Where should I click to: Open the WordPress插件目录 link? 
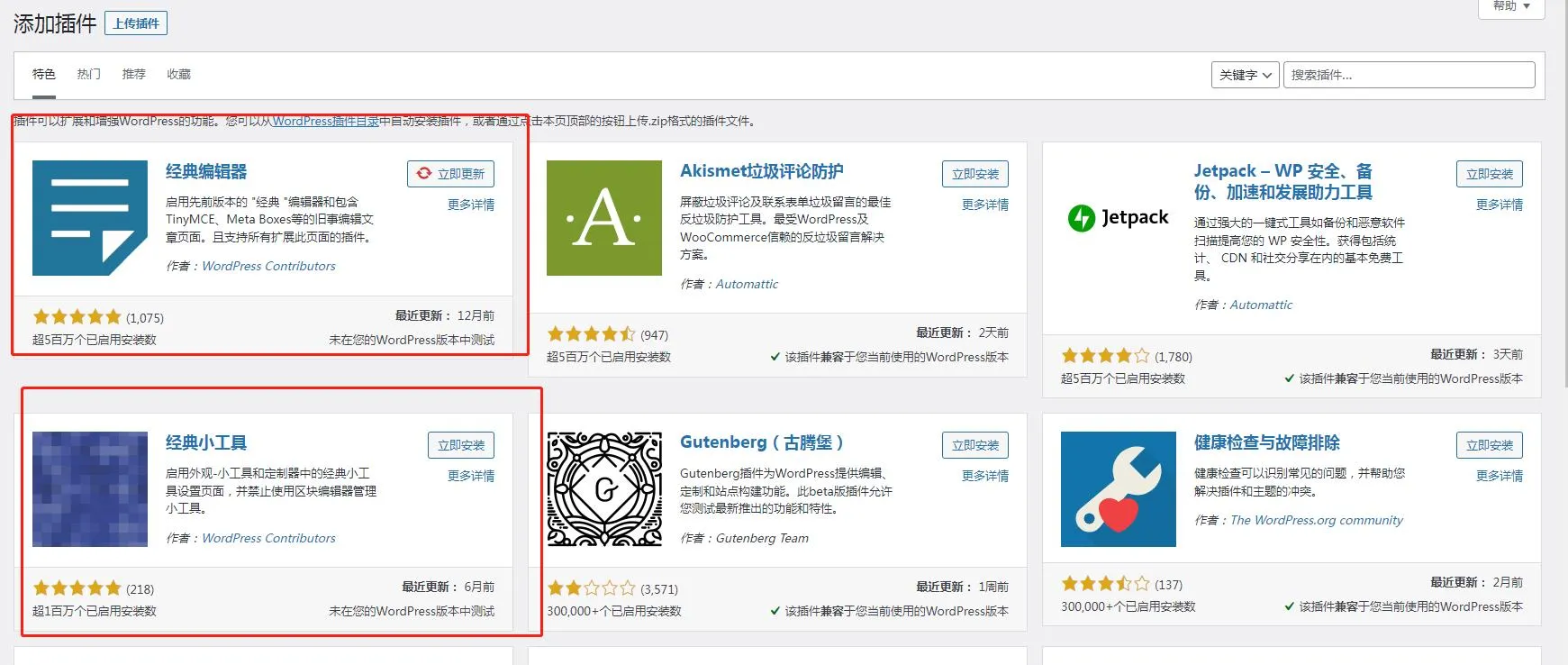[325, 121]
